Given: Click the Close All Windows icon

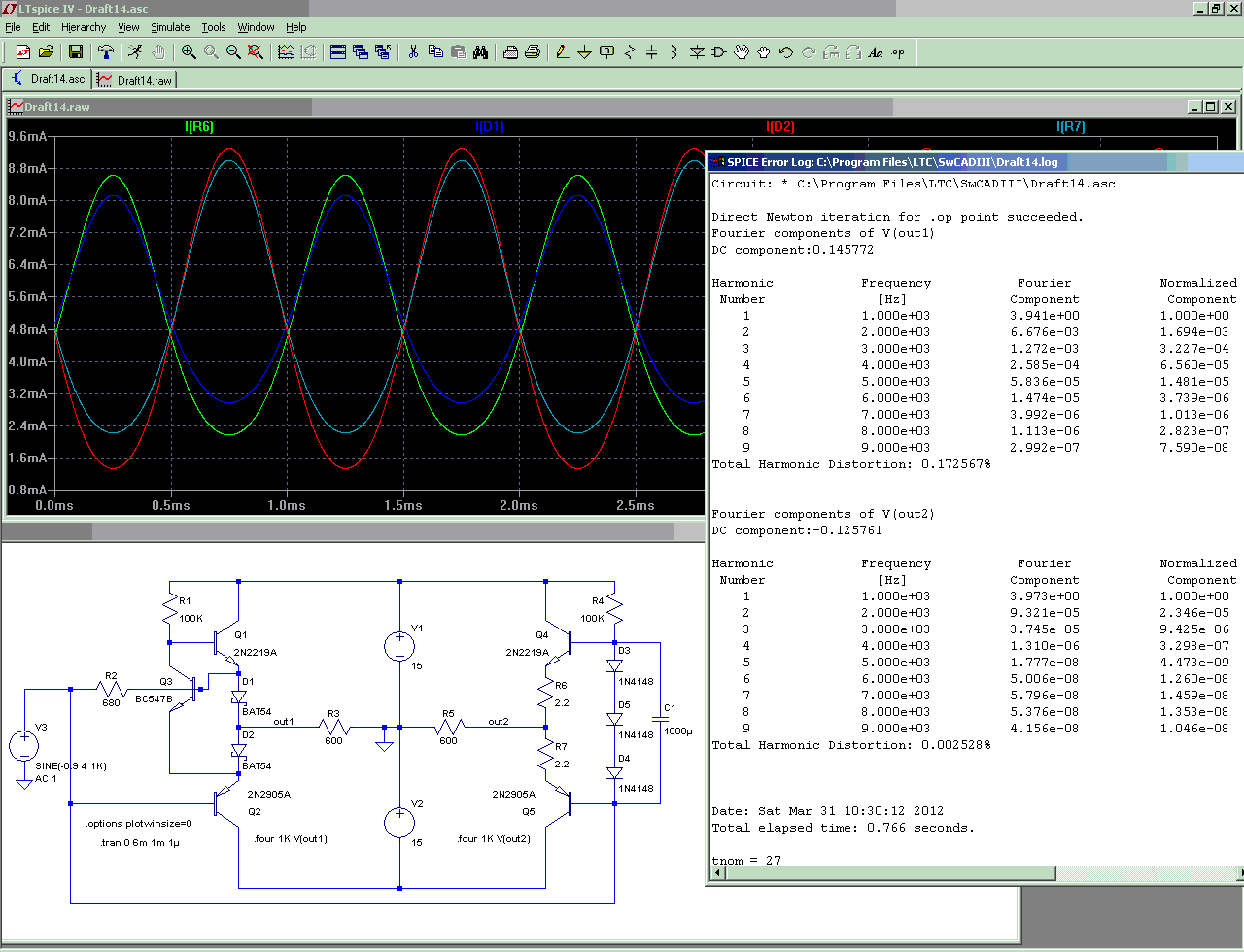Looking at the screenshot, I should tap(383, 52).
